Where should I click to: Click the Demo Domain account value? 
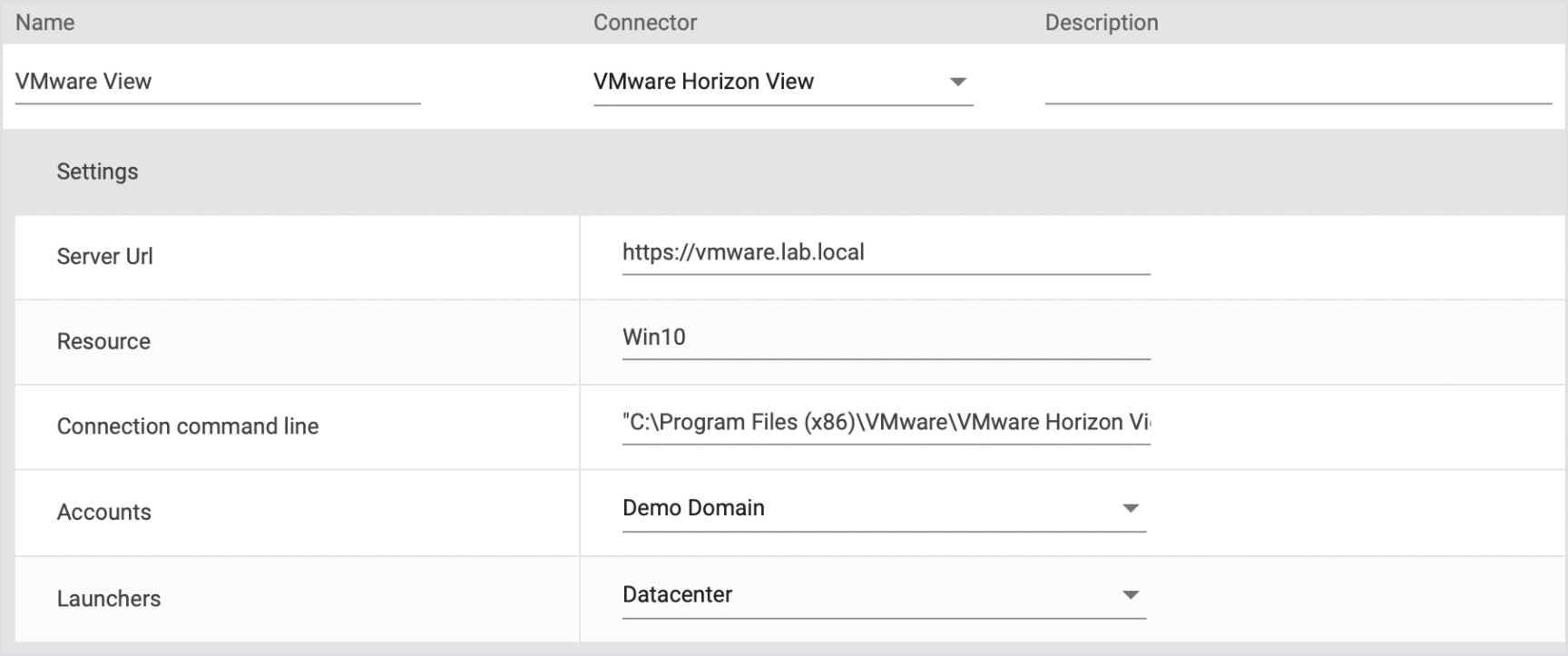click(x=694, y=508)
